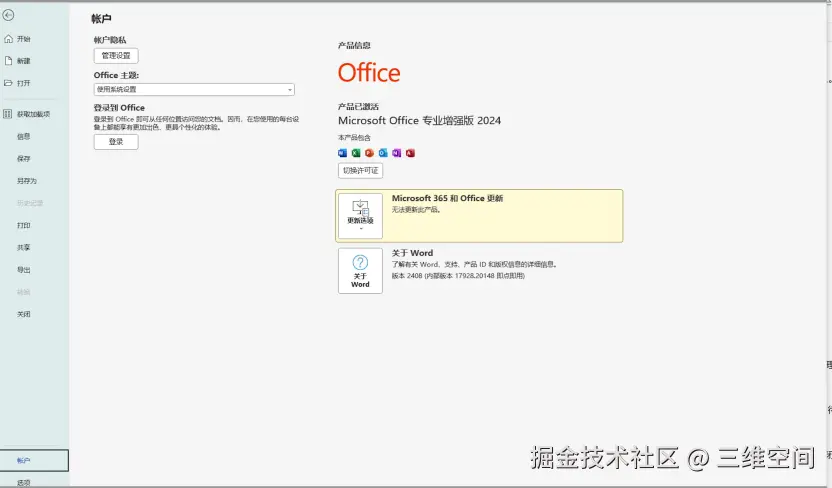Open the 开始 (Home) page
Image resolution: width=832 pixels, height=488 pixels.
pyautogui.click(x=23, y=39)
